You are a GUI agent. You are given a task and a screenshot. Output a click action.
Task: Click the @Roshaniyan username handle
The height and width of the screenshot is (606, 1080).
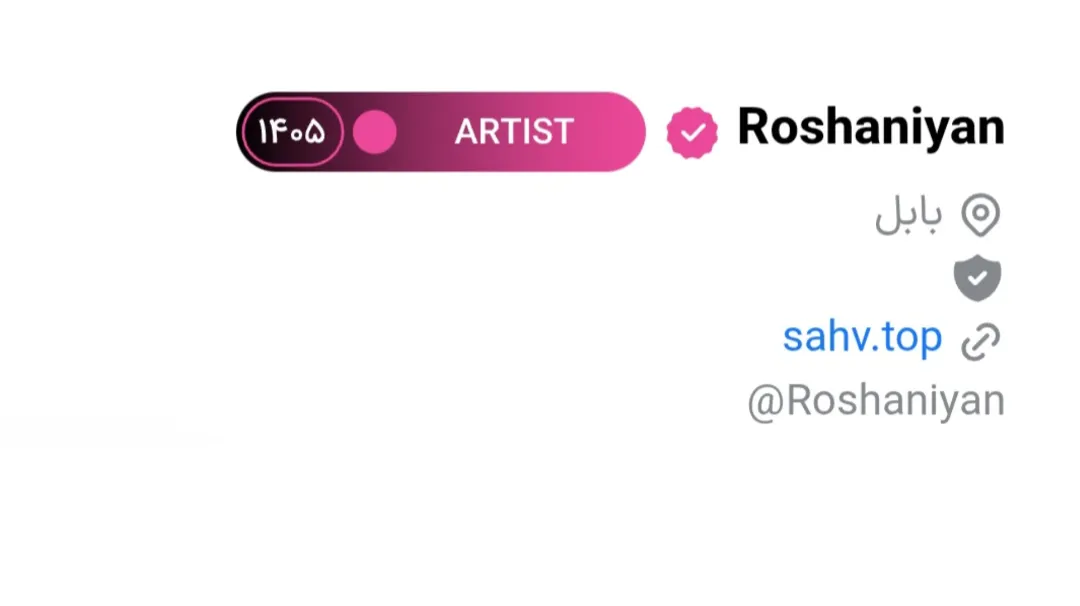(876, 401)
